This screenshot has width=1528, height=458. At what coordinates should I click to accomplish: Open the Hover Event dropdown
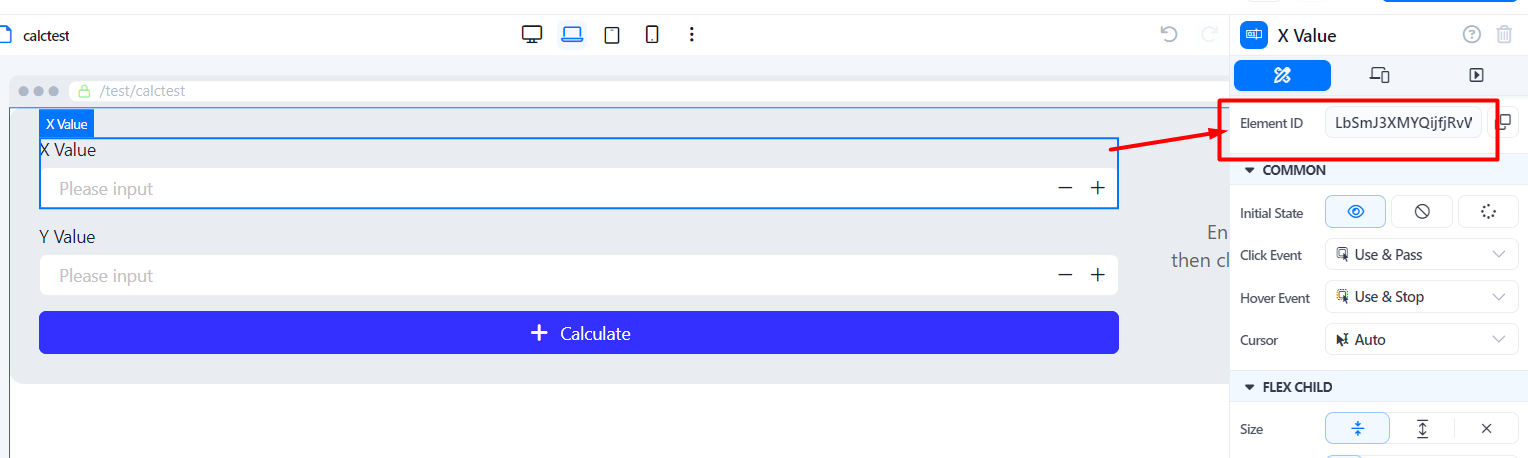pyautogui.click(x=1421, y=297)
